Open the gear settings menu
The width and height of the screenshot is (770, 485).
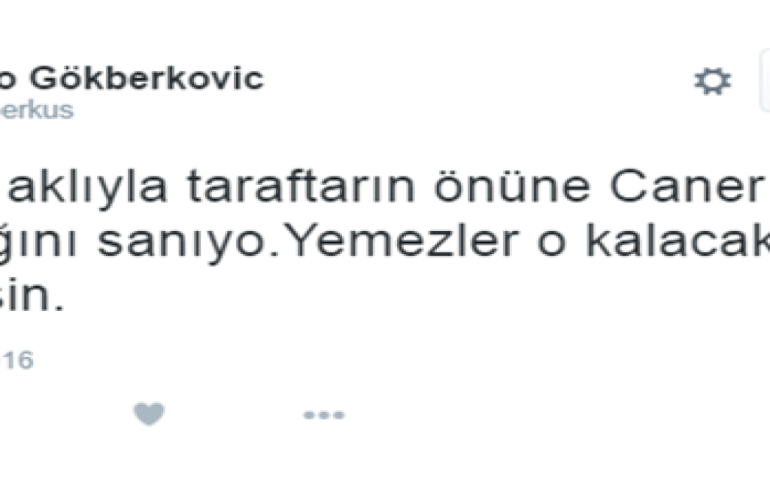713,81
